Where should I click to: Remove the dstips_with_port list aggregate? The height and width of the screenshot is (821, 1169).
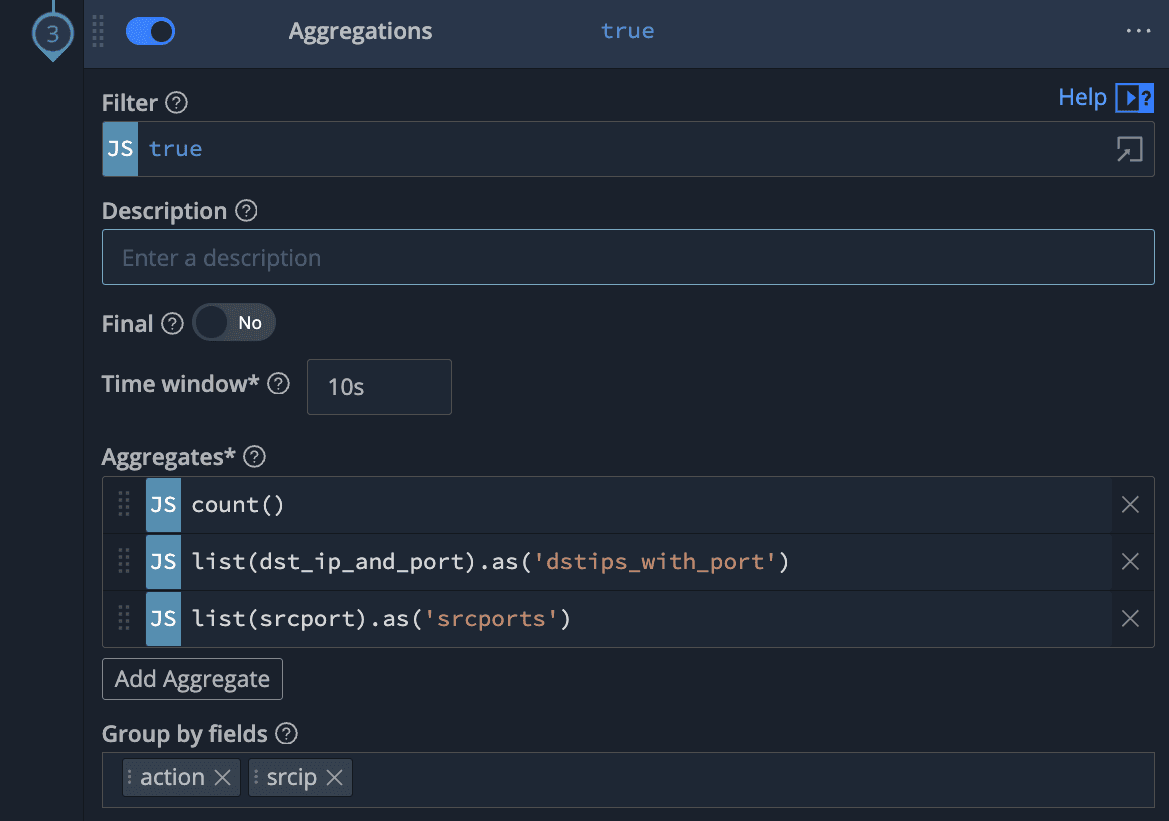tap(1130, 562)
